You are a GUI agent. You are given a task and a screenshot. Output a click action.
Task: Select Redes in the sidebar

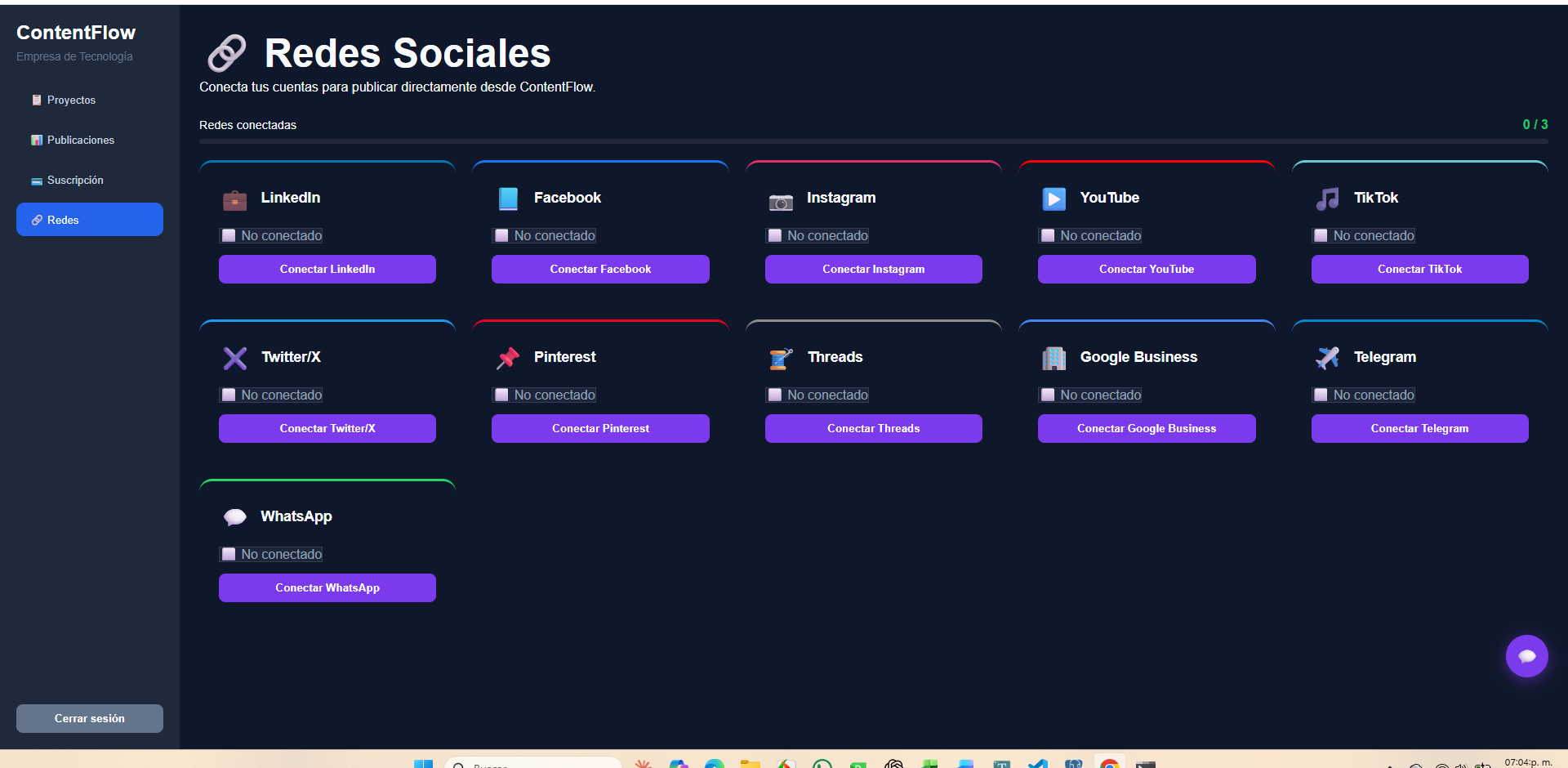90,220
